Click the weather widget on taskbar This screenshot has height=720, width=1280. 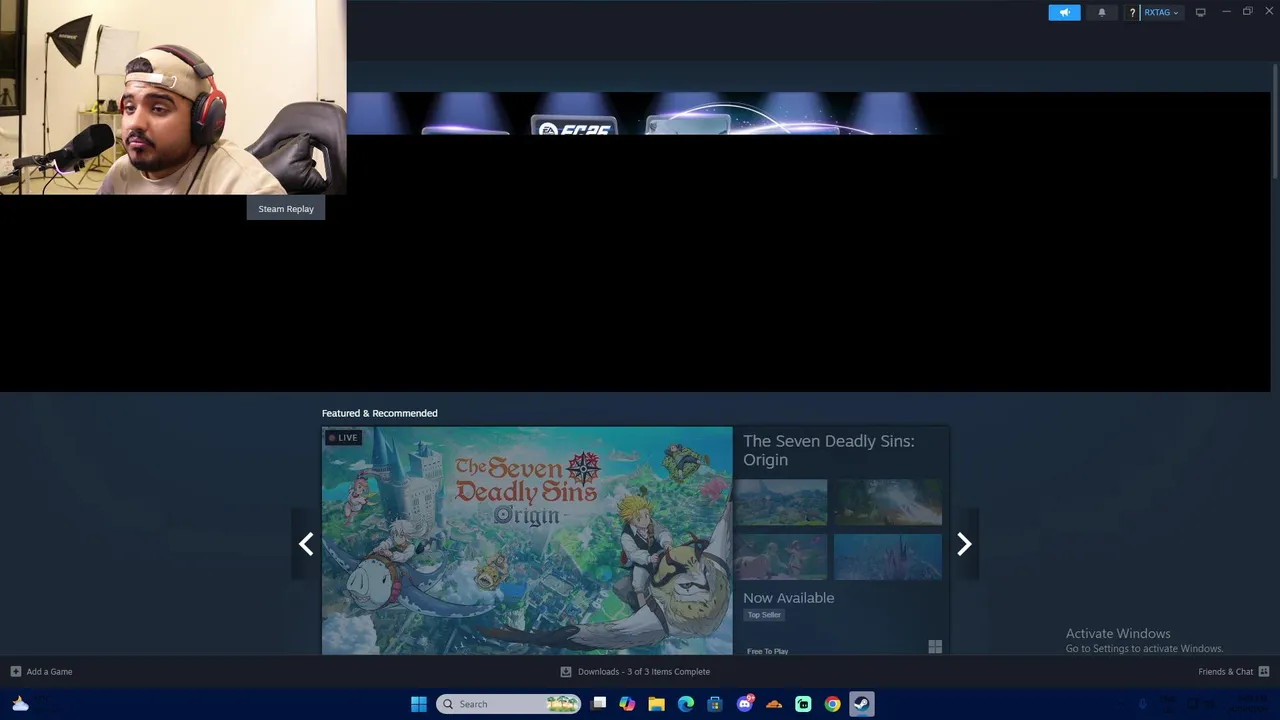click(x=20, y=704)
